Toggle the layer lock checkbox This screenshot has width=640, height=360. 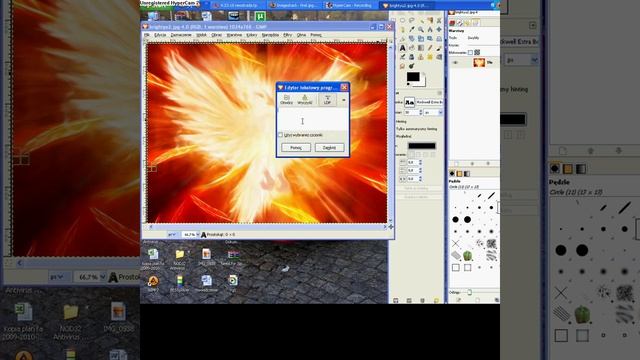pyautogui.click(x=470, y=52)
